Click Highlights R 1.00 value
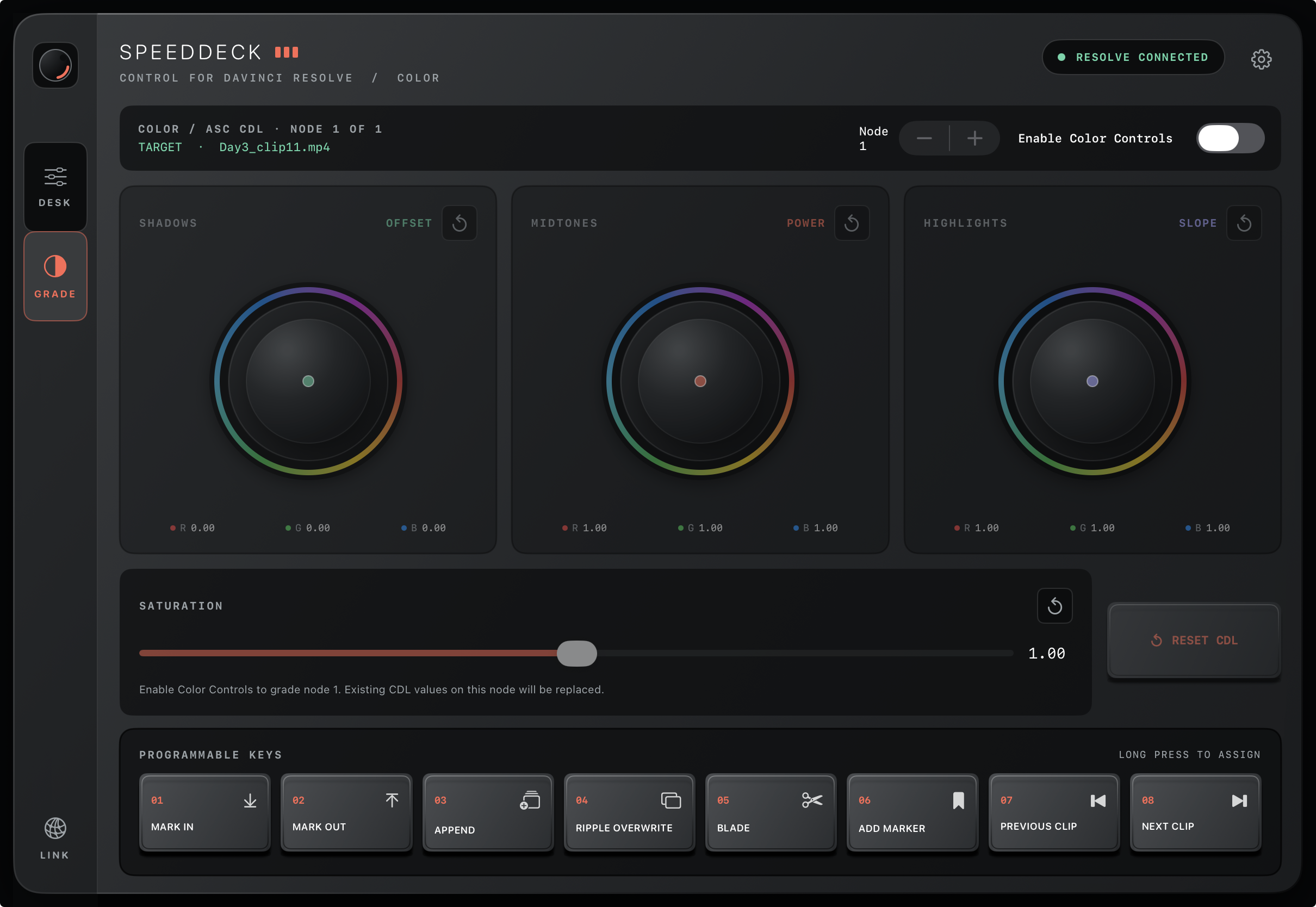Screen dimensions: 1316x907 (977, 528)
